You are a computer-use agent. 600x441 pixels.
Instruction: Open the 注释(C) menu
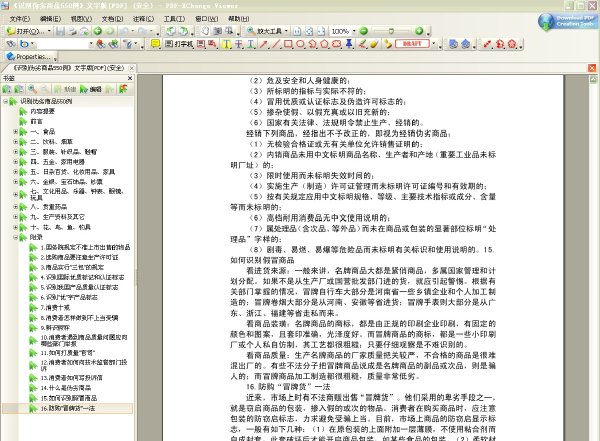(143, 19)
